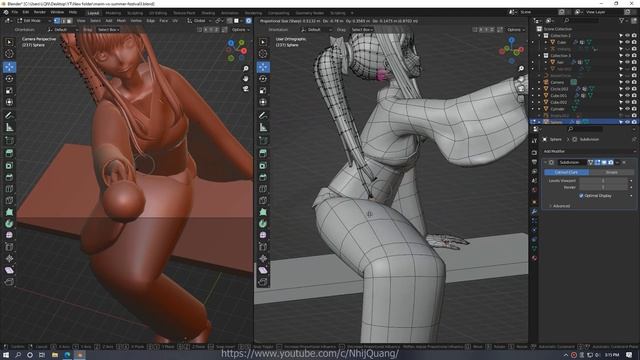Screen dimensions: 640x360
Task: Select the Scale tool in left viewport
Action: (9, 91)
